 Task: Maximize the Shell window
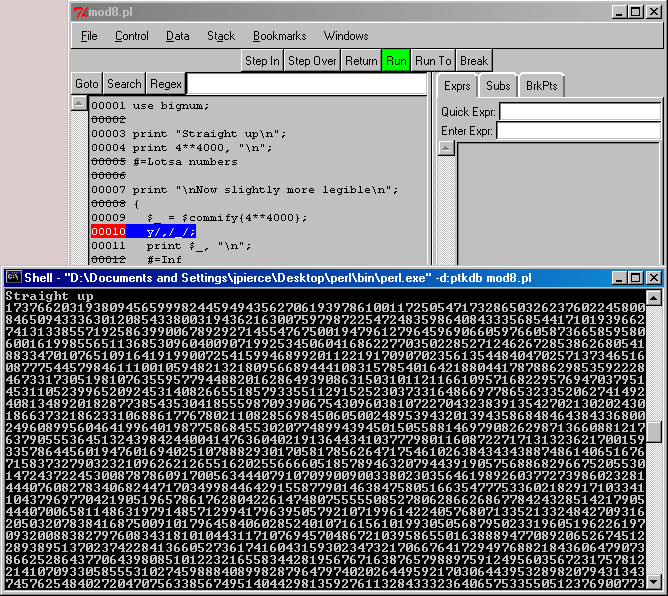pyautogui.click(x=635, y=278)
